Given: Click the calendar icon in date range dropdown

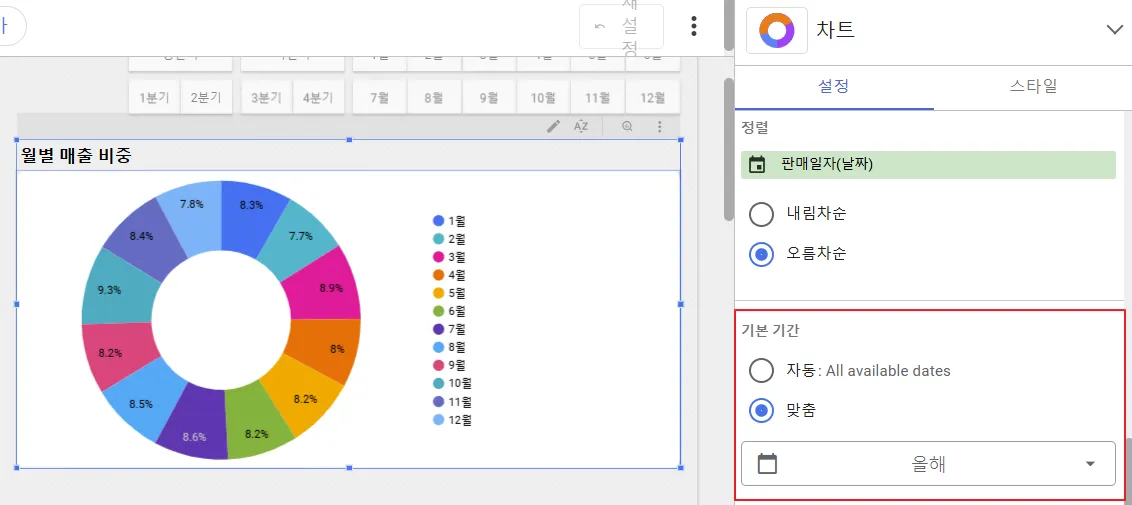Looking at the screenshot, I should 767,464.
